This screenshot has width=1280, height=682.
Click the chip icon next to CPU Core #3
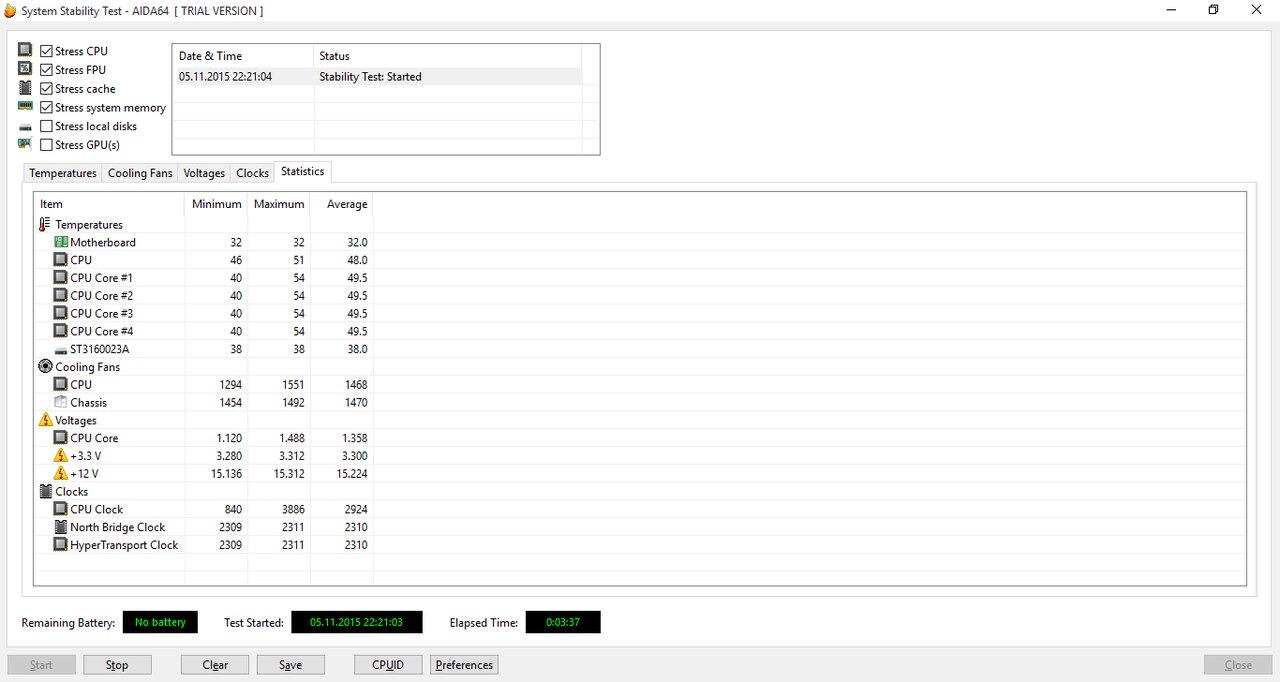point(60,314)
